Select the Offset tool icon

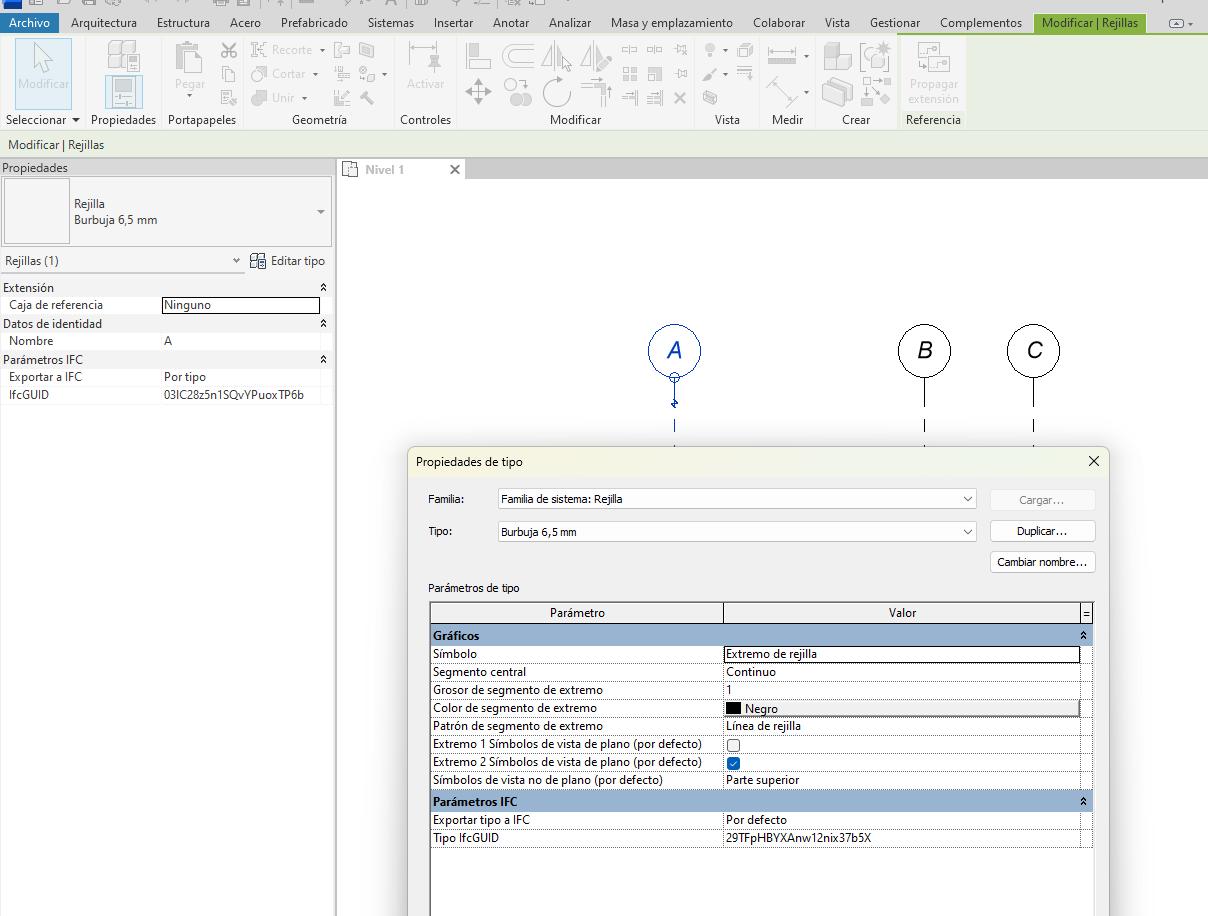517,56
